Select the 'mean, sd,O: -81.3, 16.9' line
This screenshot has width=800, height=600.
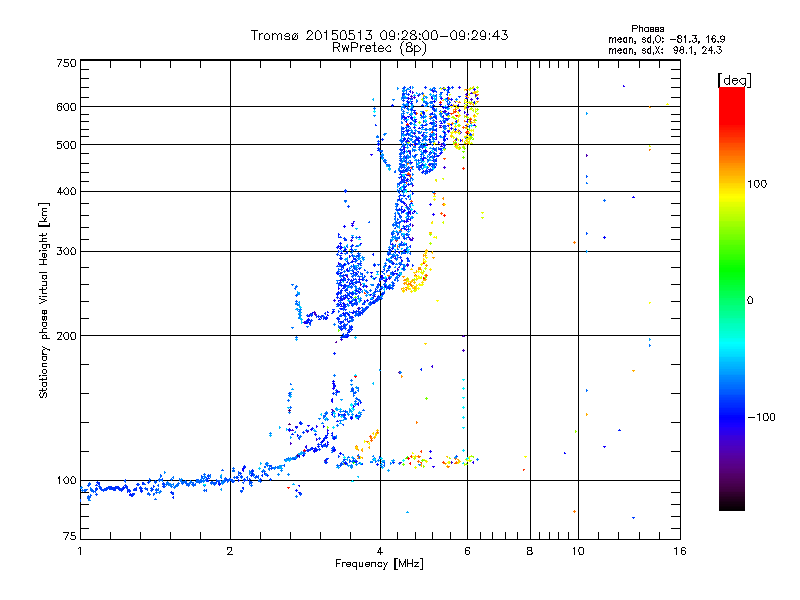tap(666, 39)
